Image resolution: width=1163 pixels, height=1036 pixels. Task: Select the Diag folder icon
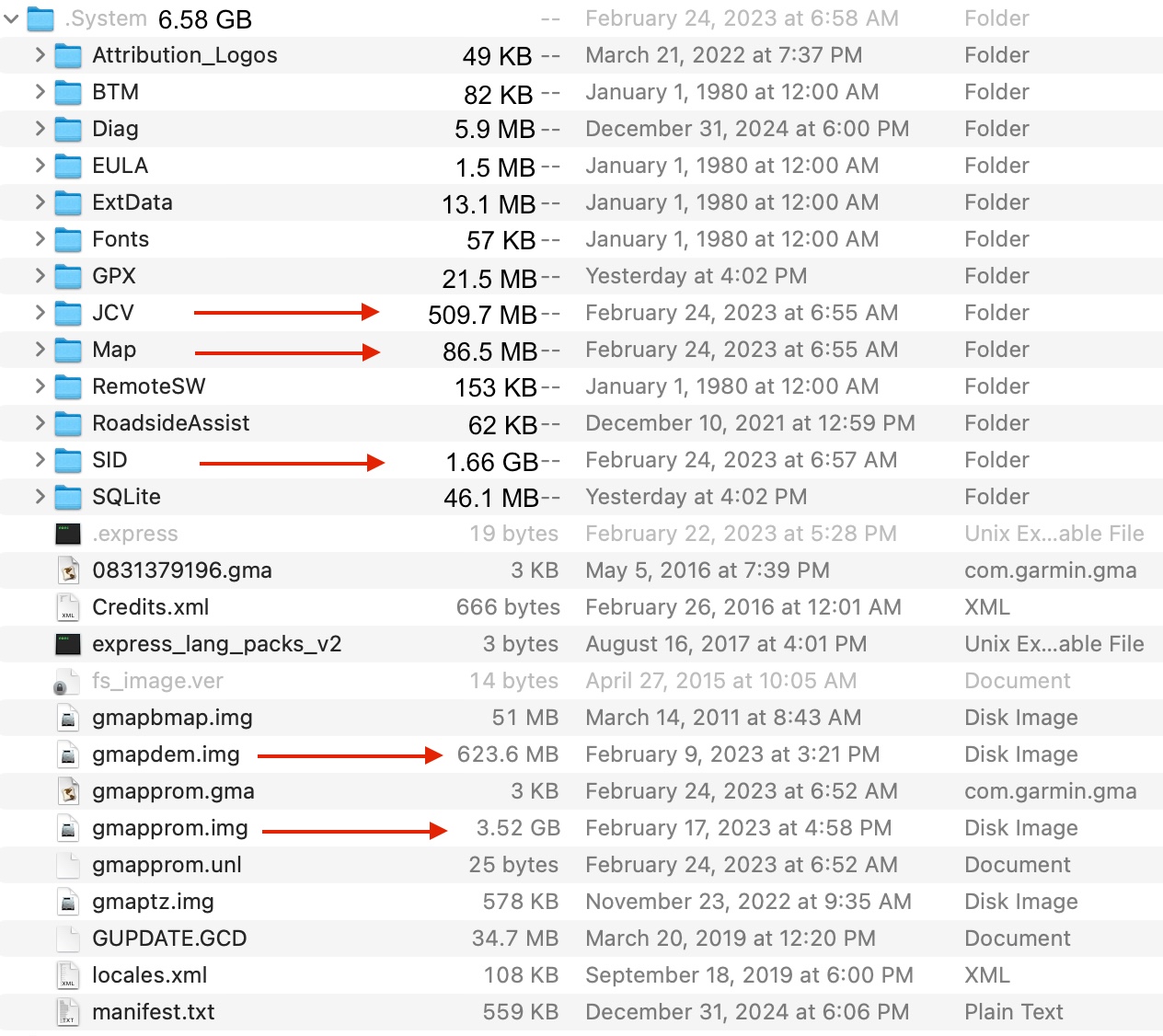(x=68, y=129)
